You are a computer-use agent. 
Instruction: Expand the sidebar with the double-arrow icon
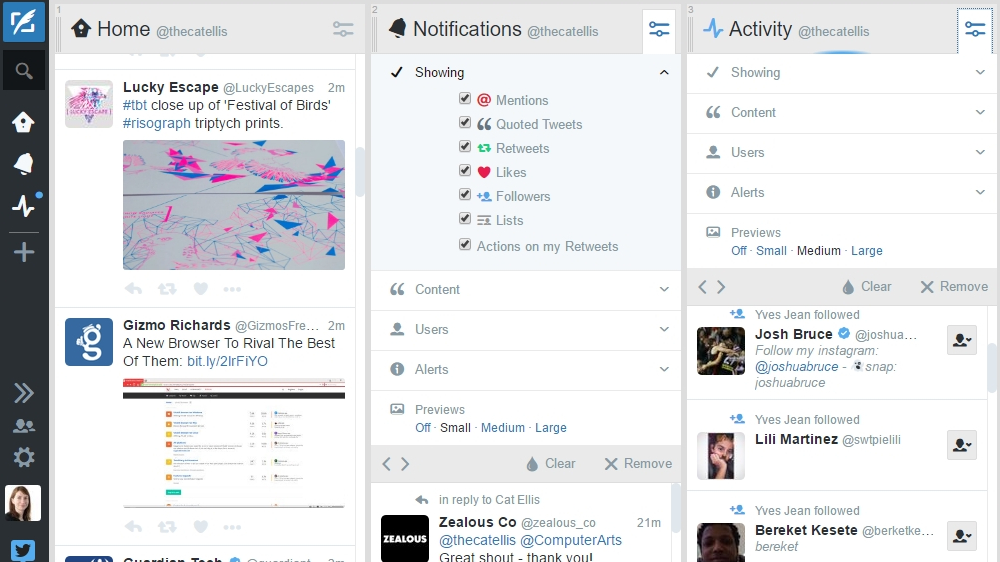[x=24, y=393]
